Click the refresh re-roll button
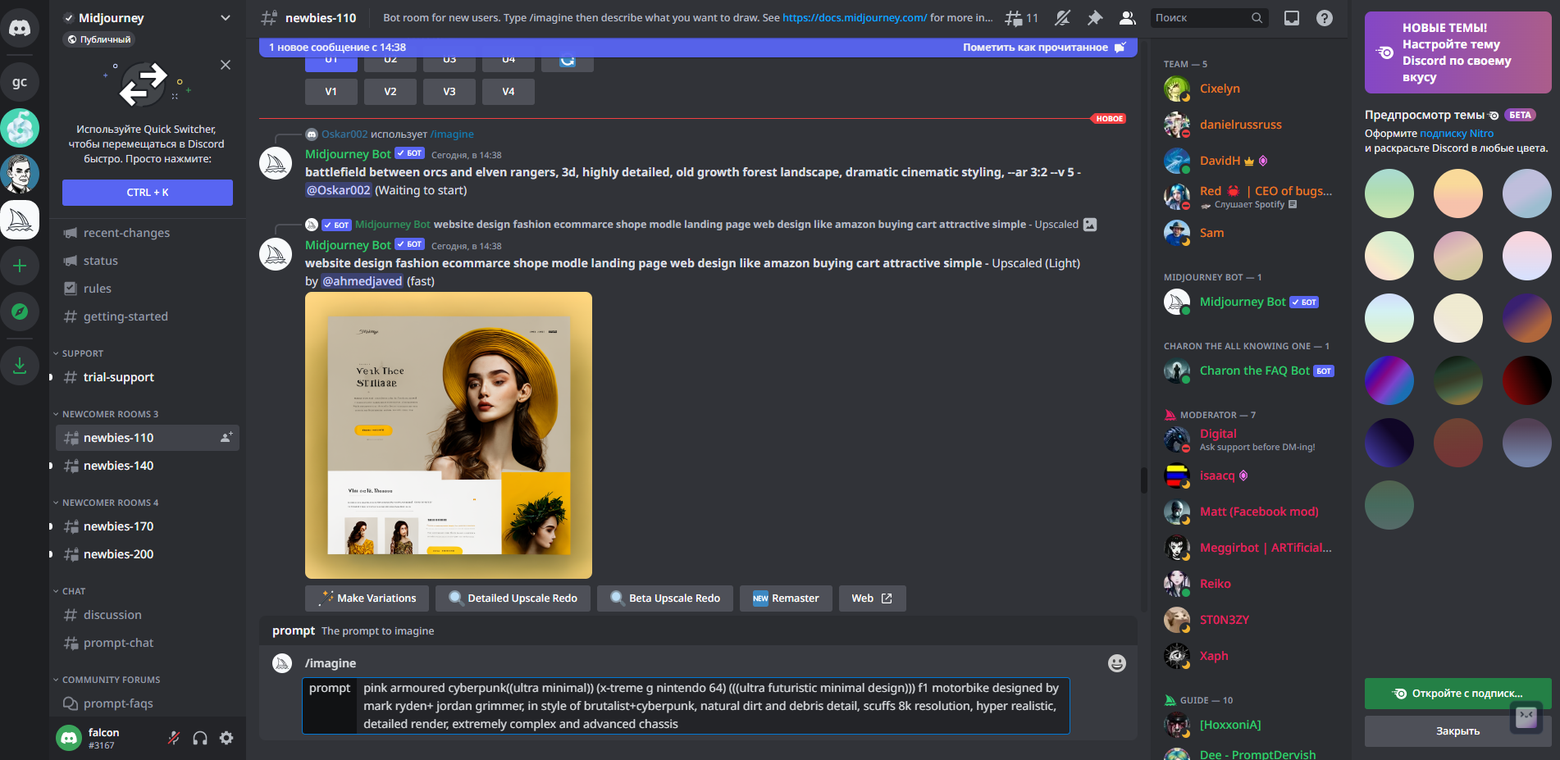The width and height of the screenshot is (1560, 760). pos(567,60)
